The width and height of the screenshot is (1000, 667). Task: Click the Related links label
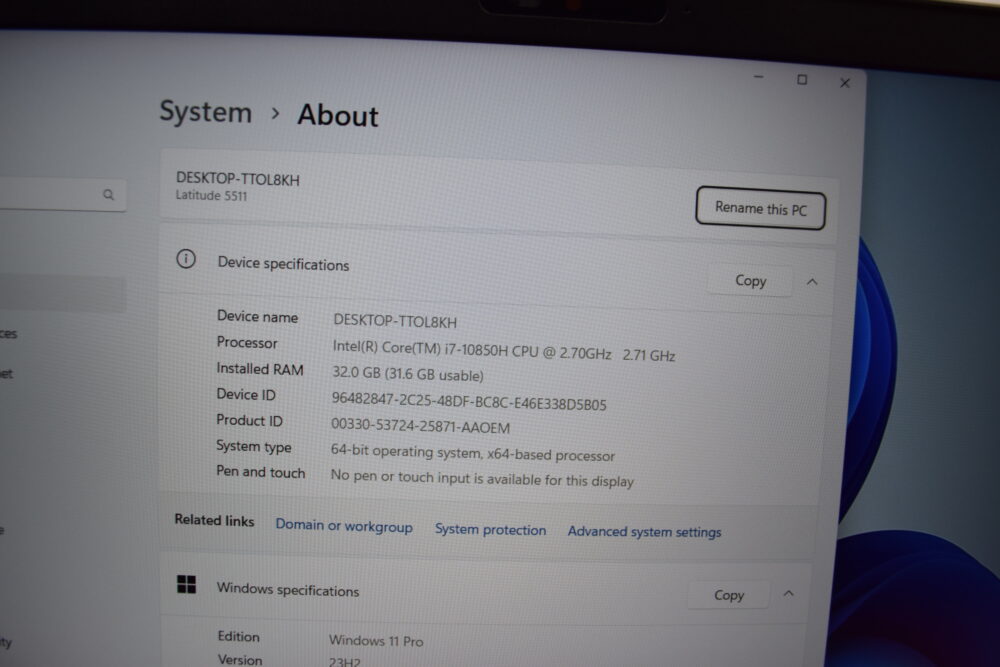click(x=214, y=520)
